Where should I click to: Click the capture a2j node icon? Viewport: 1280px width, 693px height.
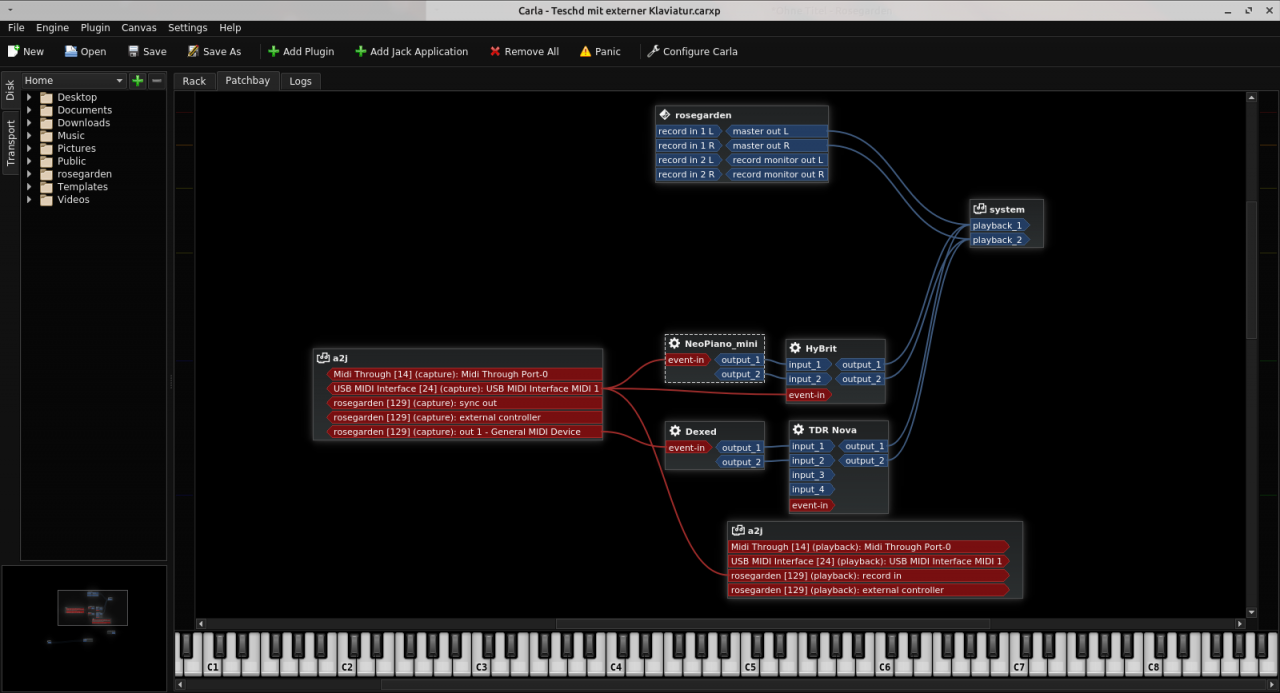323,357
